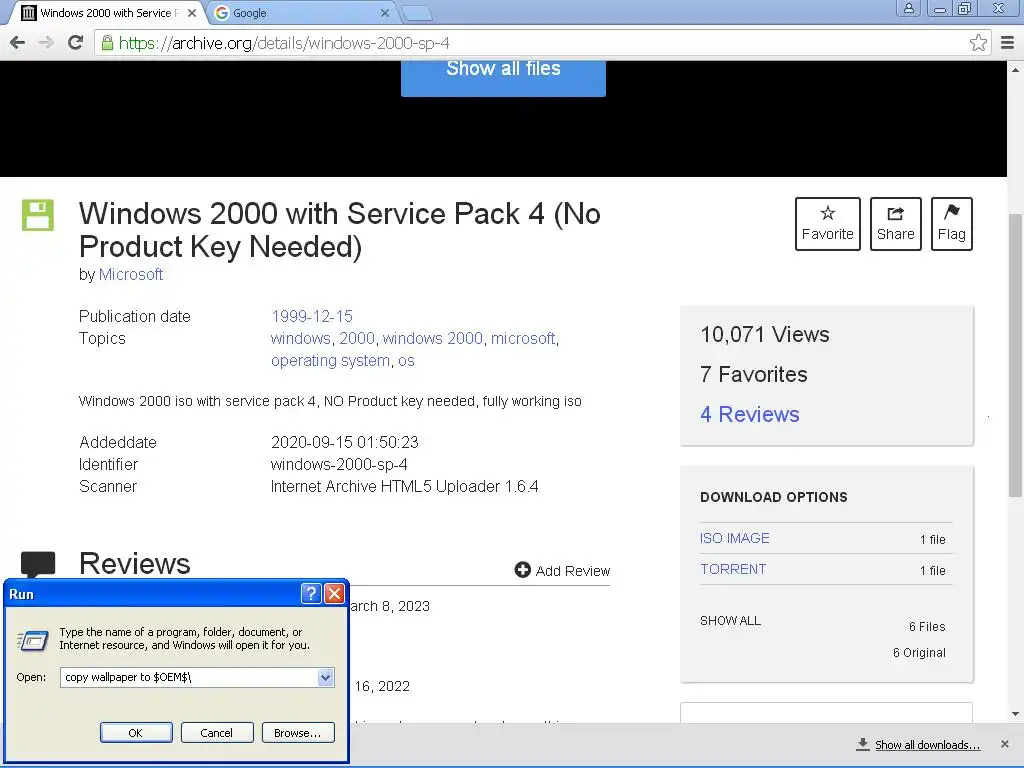Click the green padlock security icon
Viewport: 1024px width, 768px height.
pos(107,43)
